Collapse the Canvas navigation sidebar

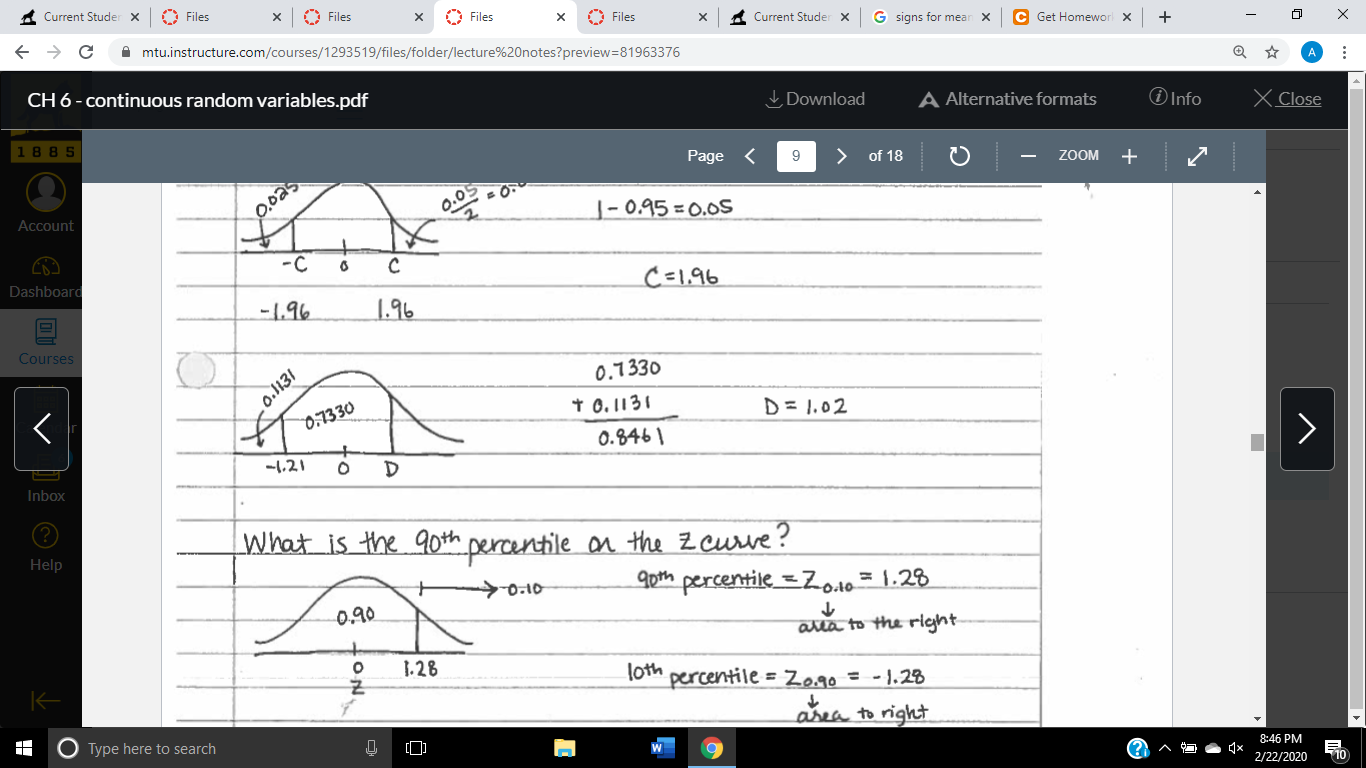[45, 702]
